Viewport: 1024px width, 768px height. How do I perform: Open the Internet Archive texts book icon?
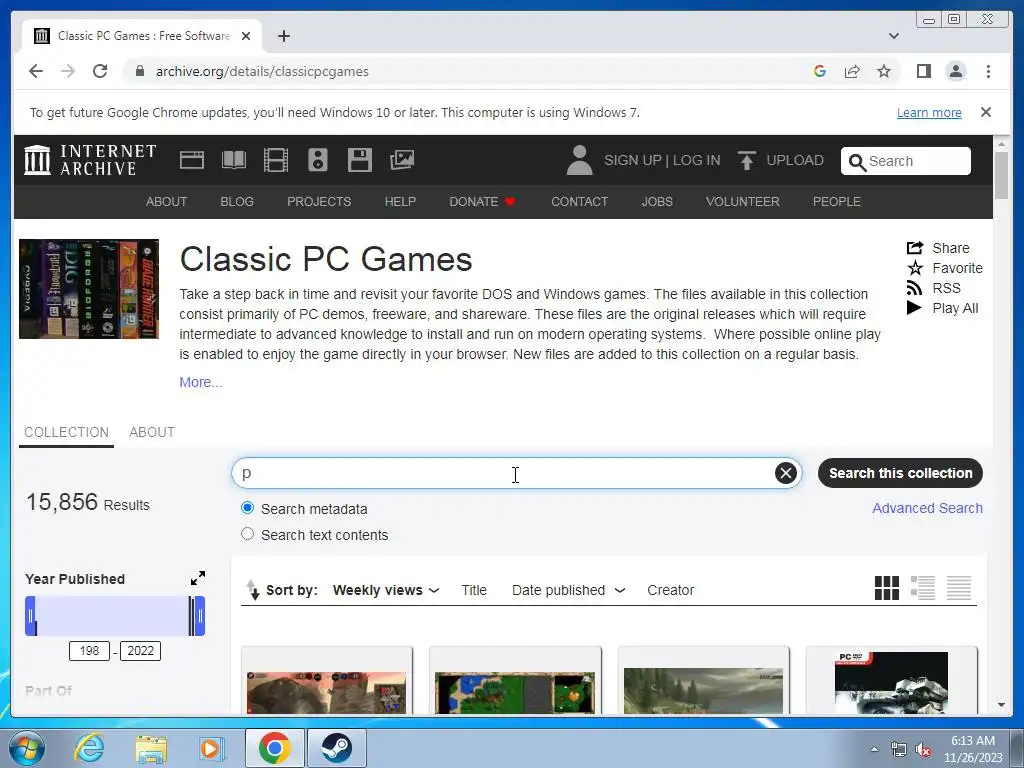coord(234,160)
